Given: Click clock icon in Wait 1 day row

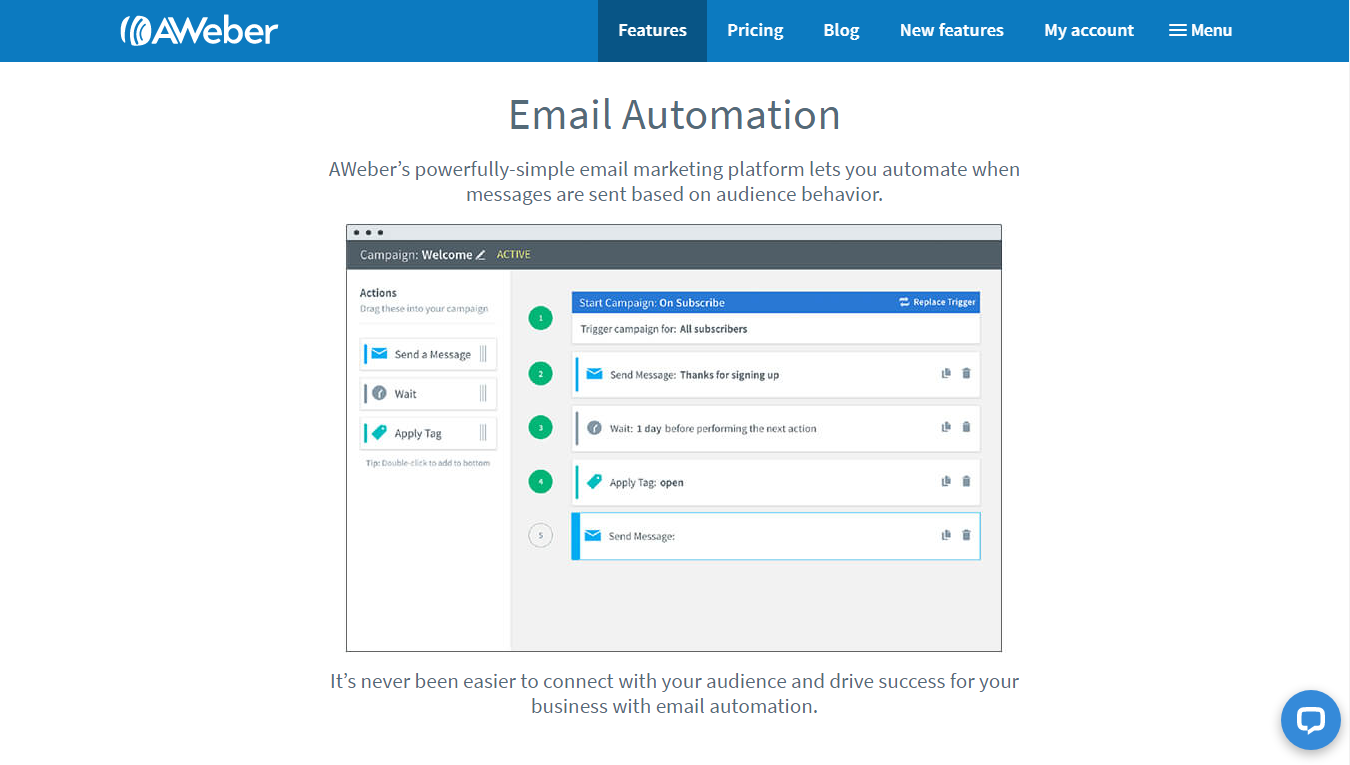Looking at the screenshot, I should pos(594,428).
